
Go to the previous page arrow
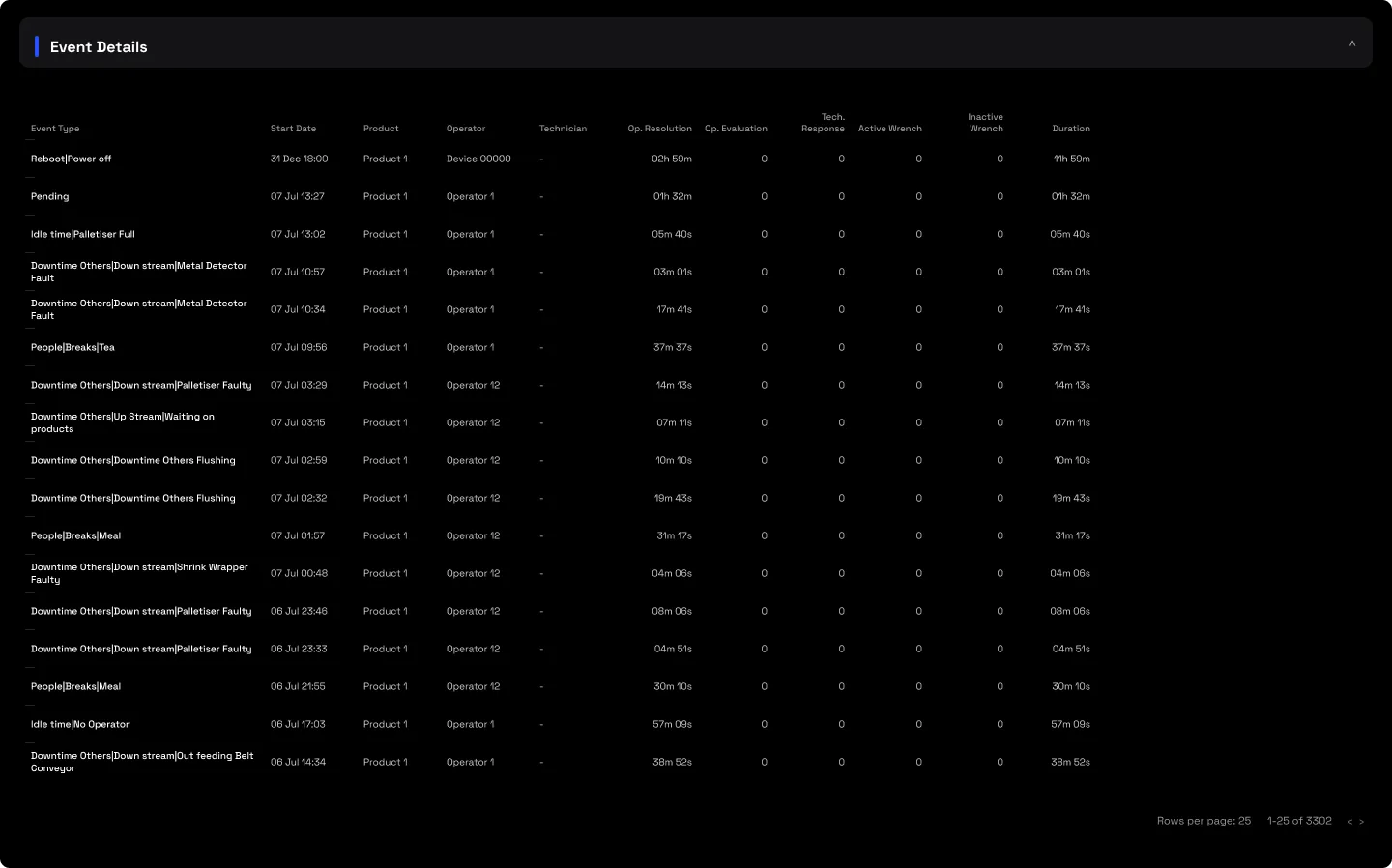[x=1349, y=822]
